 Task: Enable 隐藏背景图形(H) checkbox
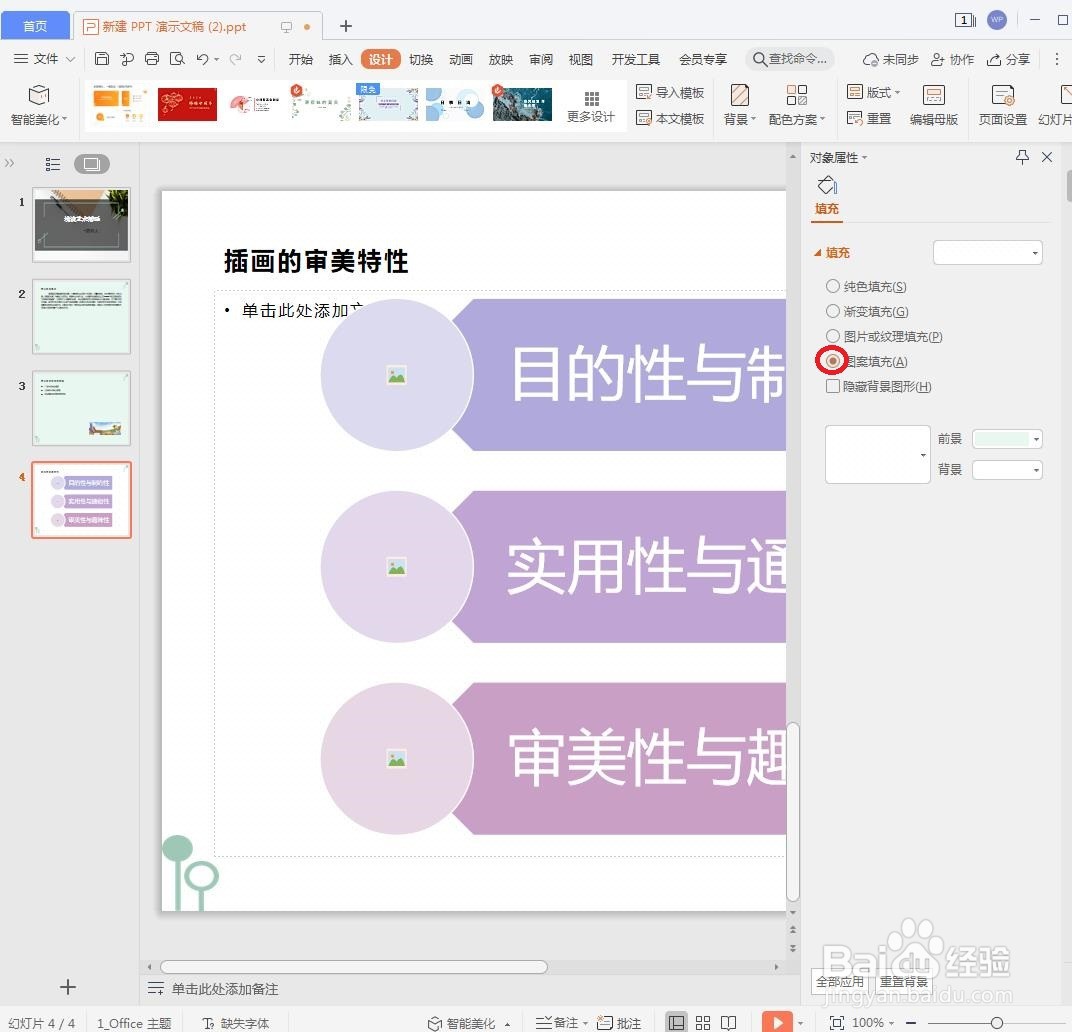click(x=832, y=386)
